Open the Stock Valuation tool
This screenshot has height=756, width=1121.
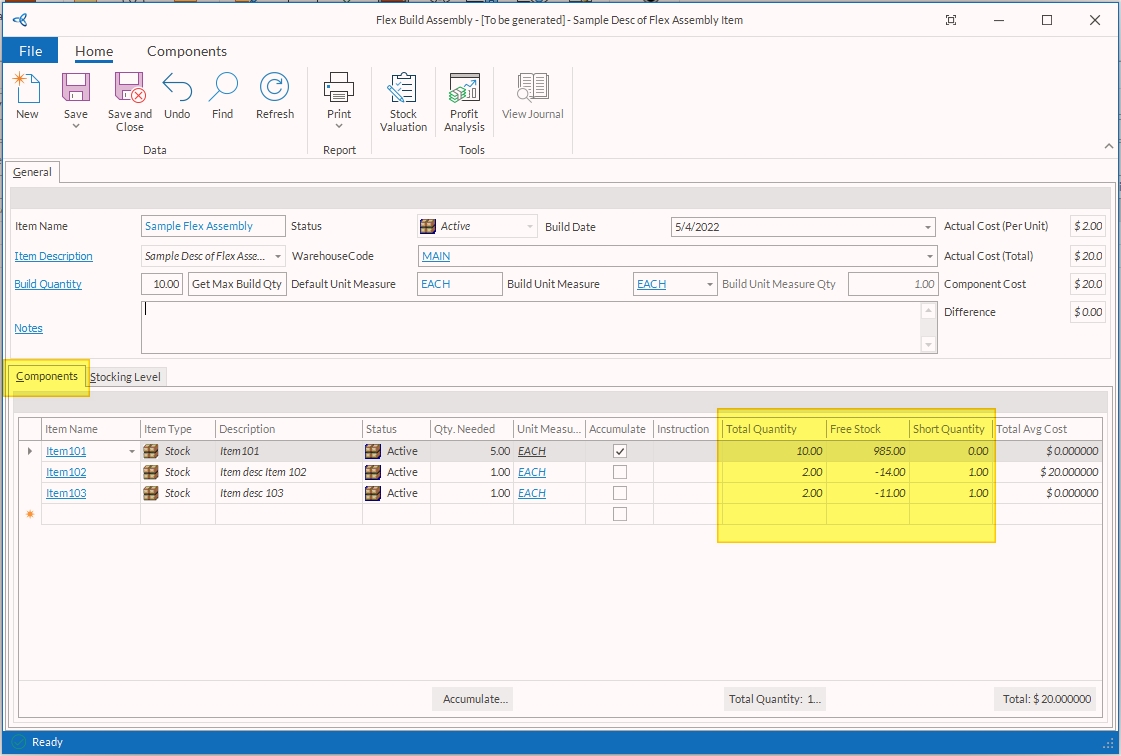tap(403, 89)
